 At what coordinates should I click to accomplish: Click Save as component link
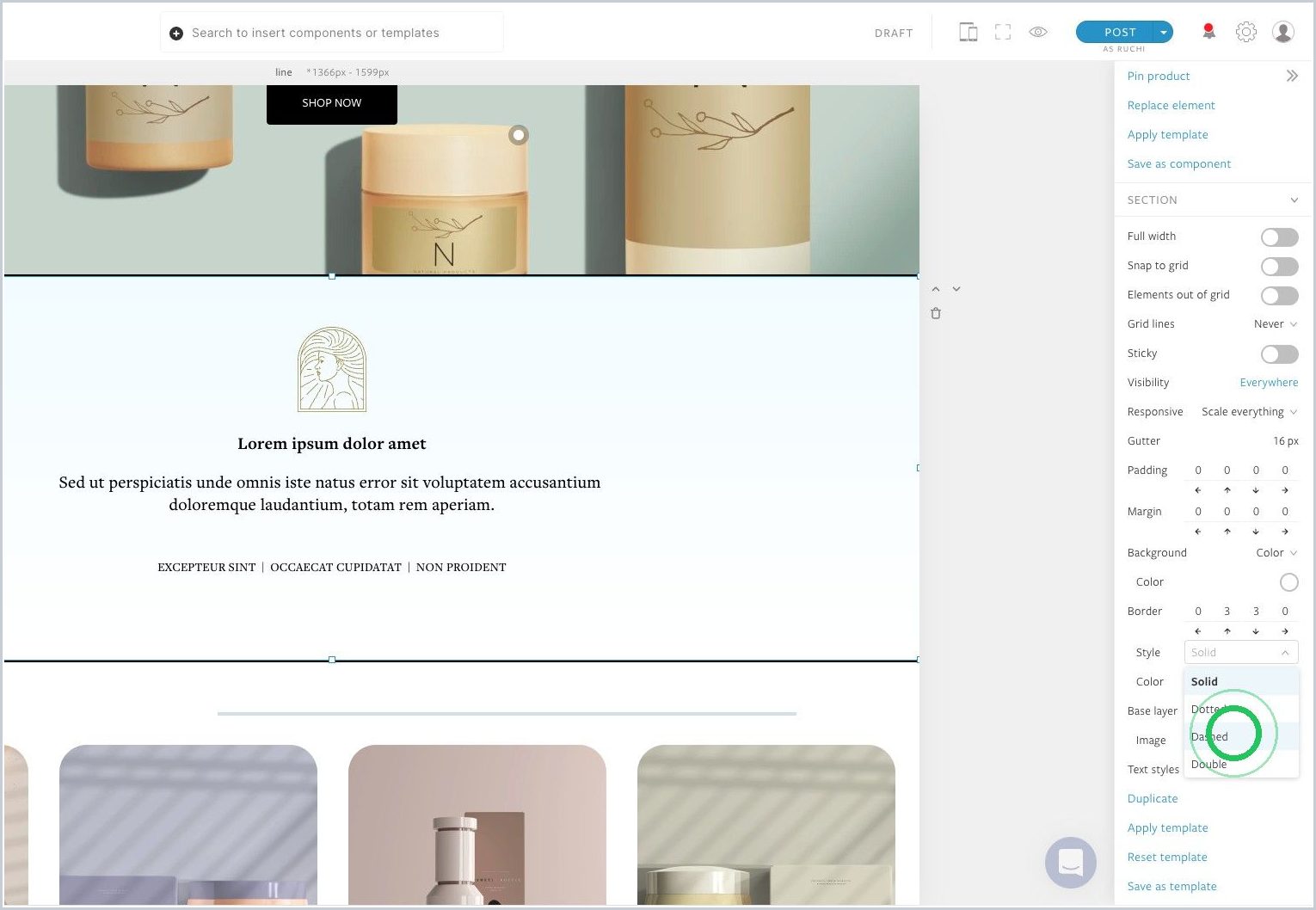pyautogui.click(x=1178, y=163)
